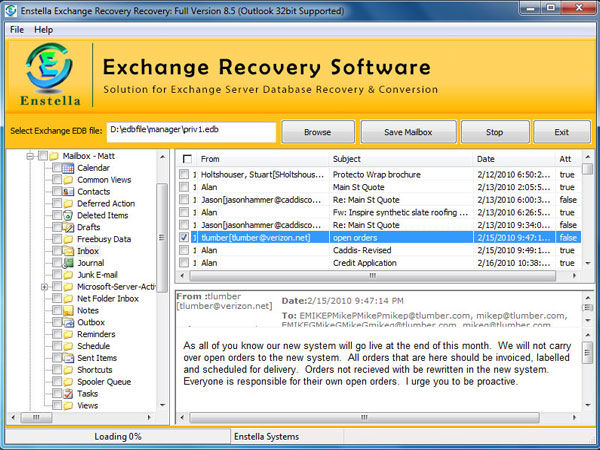Screen dimensions: 600x450
Task: Click the Inbox tray icon
Action: point(68,251)
